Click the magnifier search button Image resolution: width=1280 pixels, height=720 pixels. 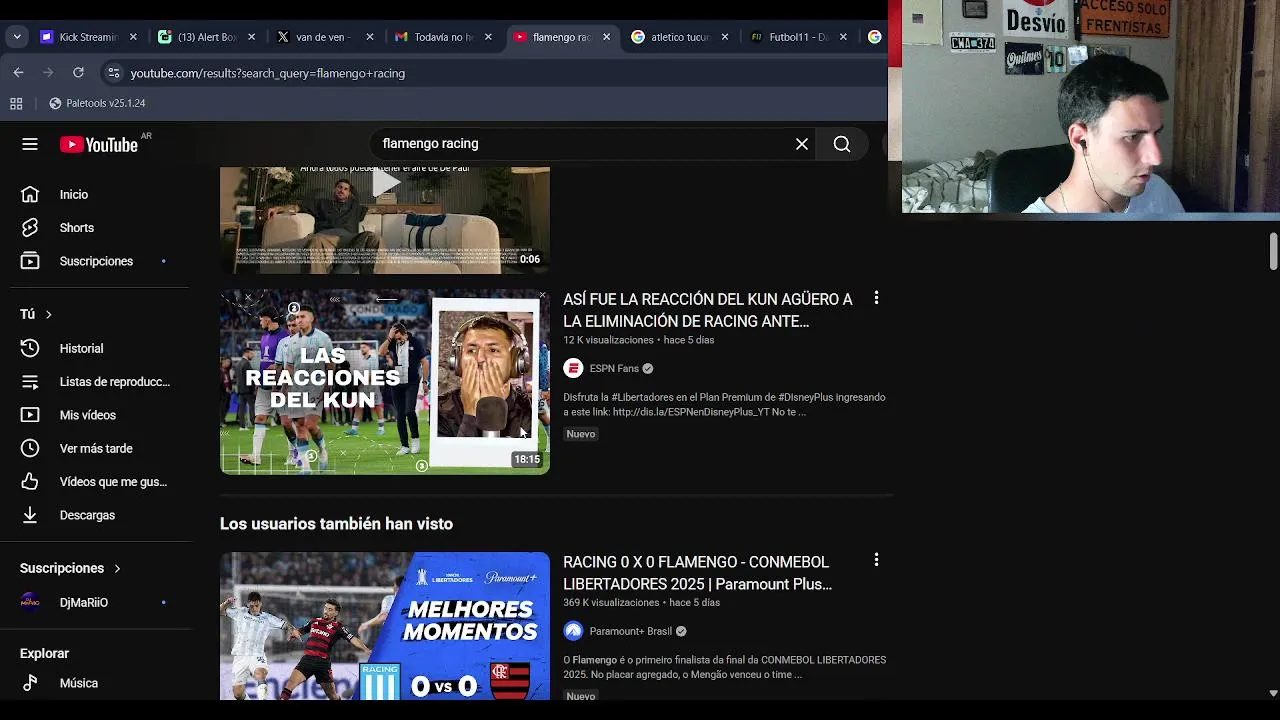tap(842, 144)
